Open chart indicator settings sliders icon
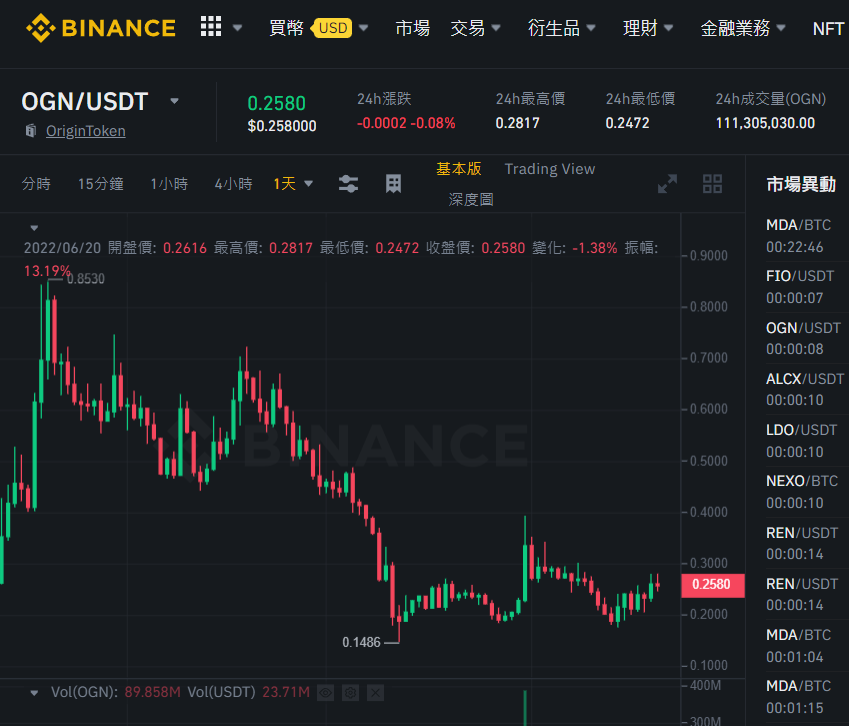The width and height of the screenshot is (849, 726). click(348, 184)
